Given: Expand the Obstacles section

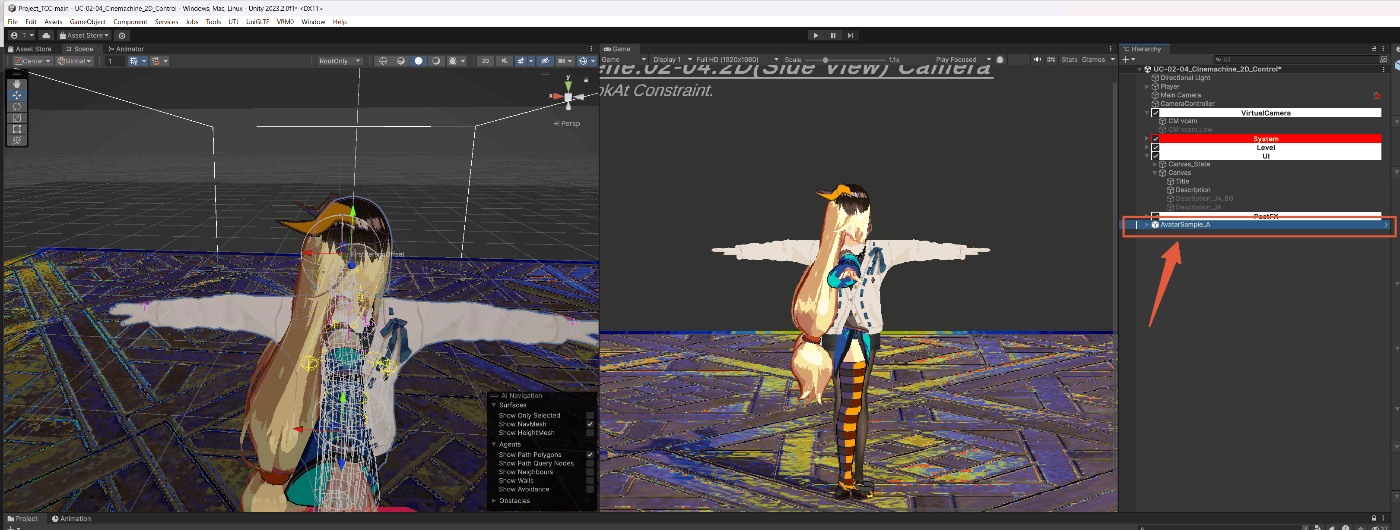Looking at the screenshot, I should click(494, 500).
